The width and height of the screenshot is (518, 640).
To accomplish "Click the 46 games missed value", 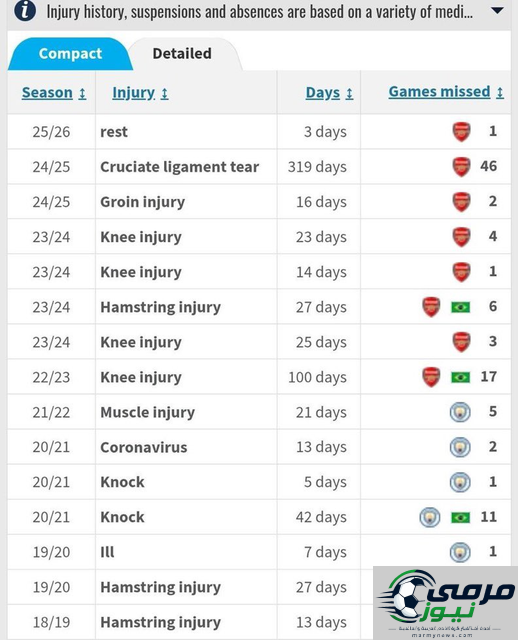I will 488,166.
